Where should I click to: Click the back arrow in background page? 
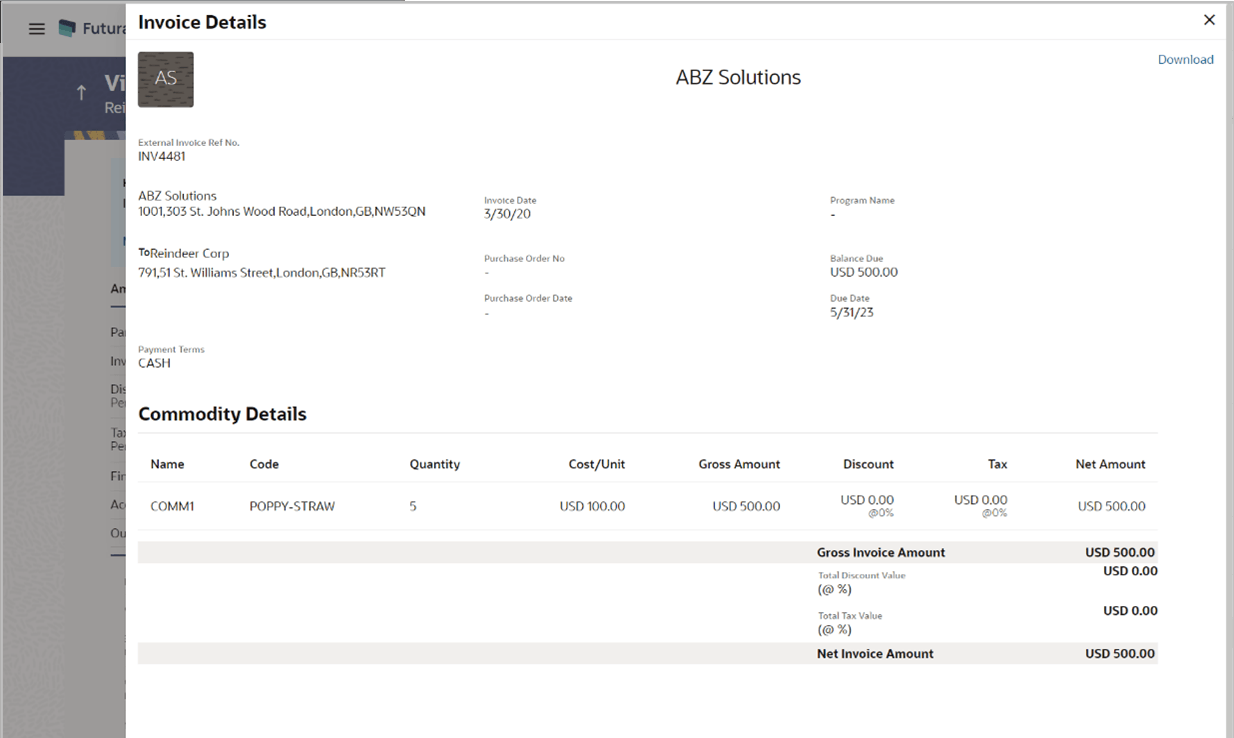[x=81, y=93]
